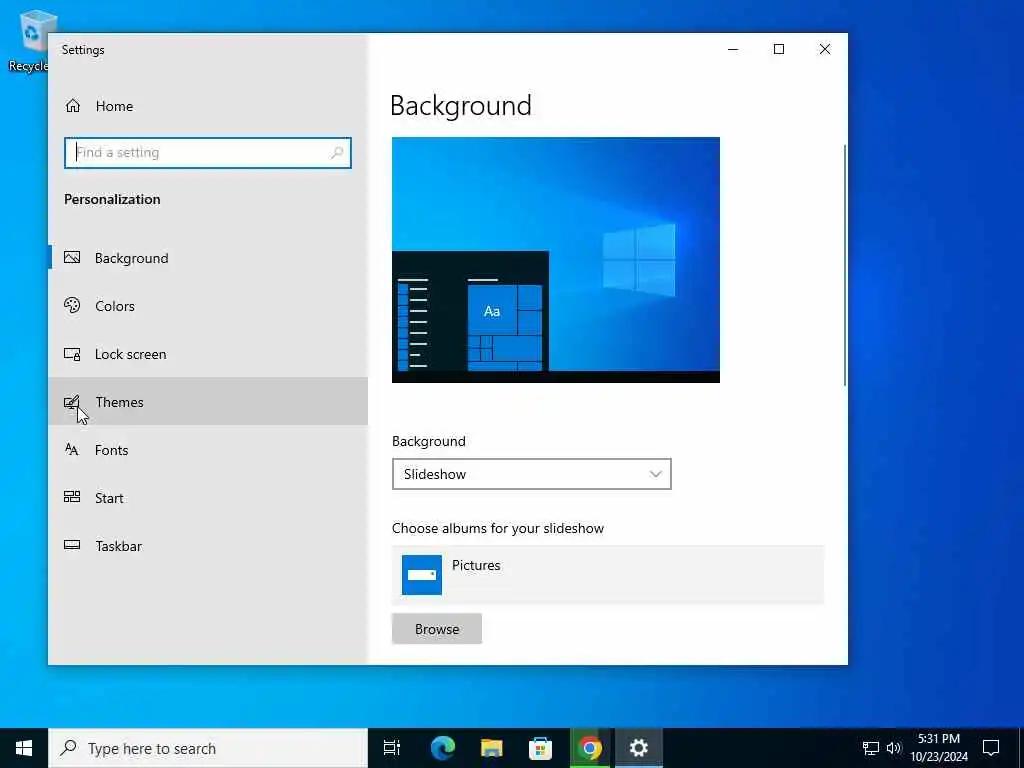Viewport: 1024px width, 768px height.
Task: Focus the Find a setting search box
Action: tap(208, 153)
